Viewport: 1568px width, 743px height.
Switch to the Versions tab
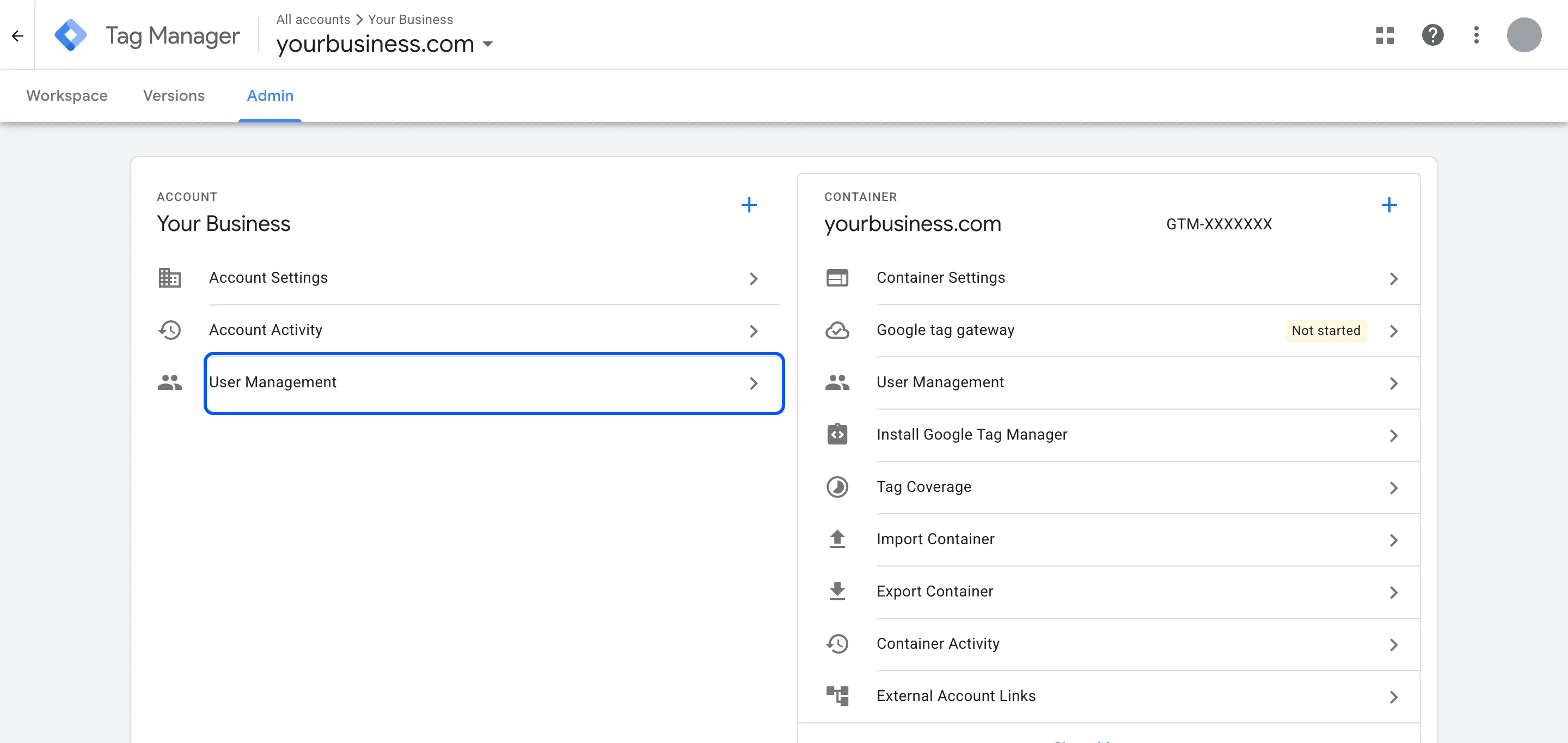pos(174,96)
